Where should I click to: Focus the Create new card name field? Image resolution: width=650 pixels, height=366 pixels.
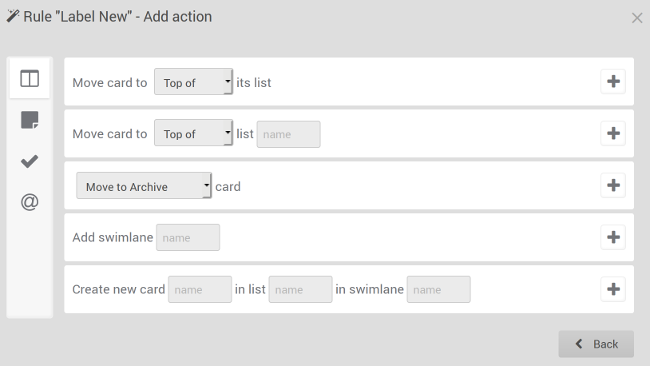click(x=200, y=289)
